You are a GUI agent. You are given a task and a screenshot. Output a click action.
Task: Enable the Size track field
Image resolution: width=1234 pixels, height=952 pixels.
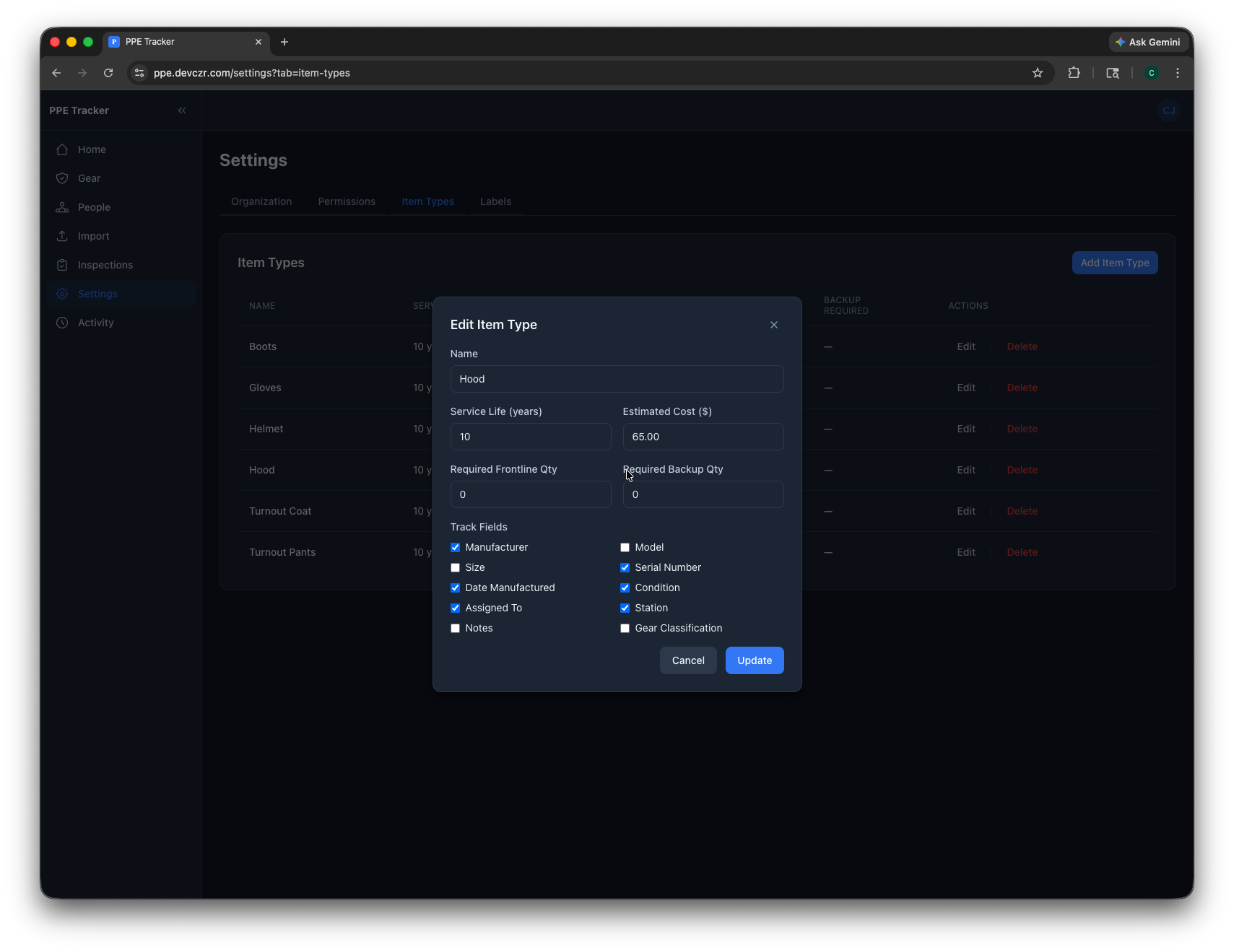[456, 568]
